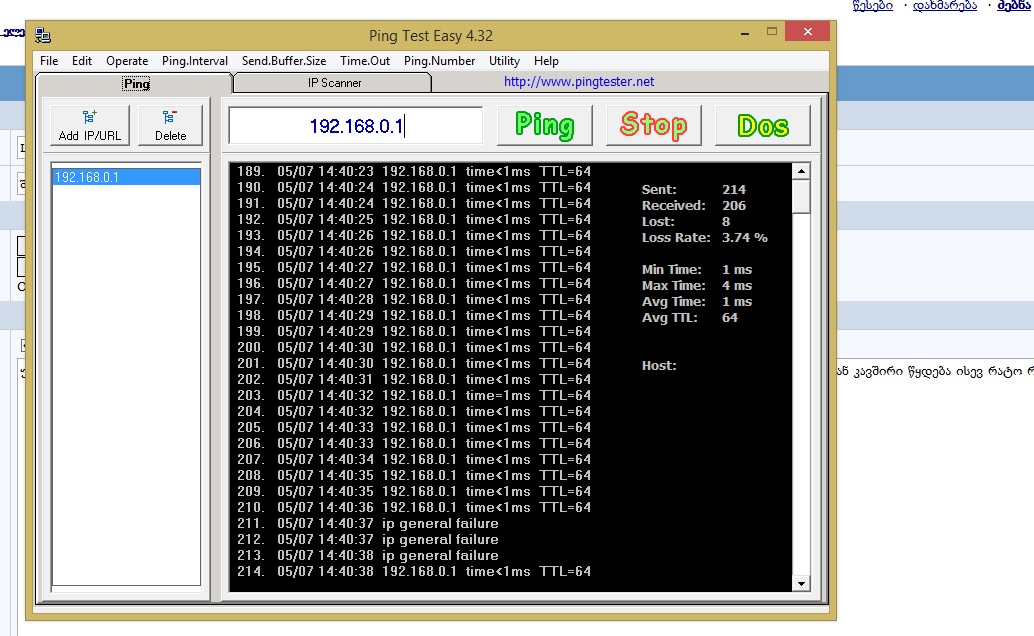The height and width of the screenshot is (636, 1034).
Task: Switch to the IP Scanner tab
Action: pos(334,83)
